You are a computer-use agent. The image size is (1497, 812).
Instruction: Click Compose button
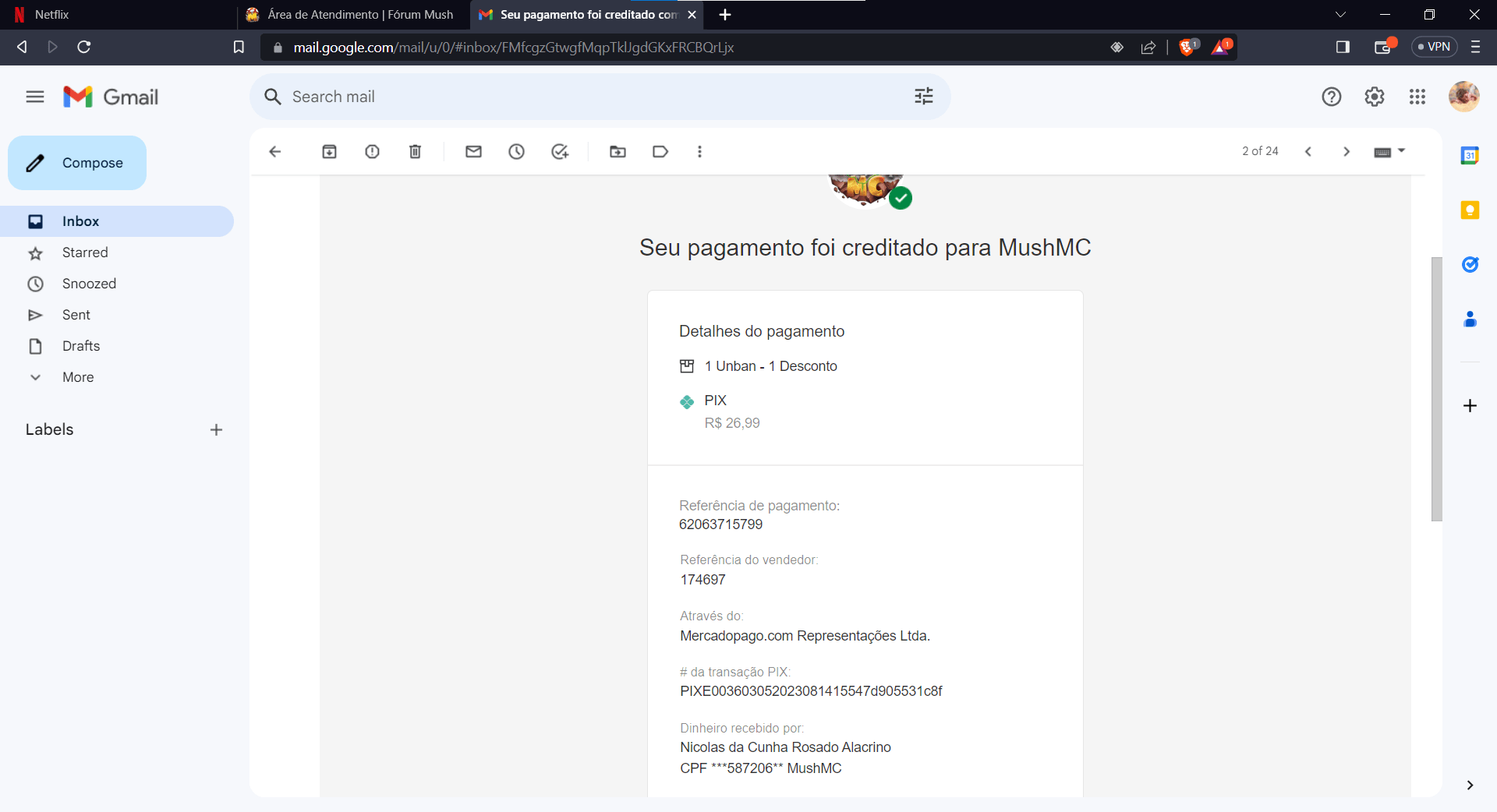click(x=77, y=163)
